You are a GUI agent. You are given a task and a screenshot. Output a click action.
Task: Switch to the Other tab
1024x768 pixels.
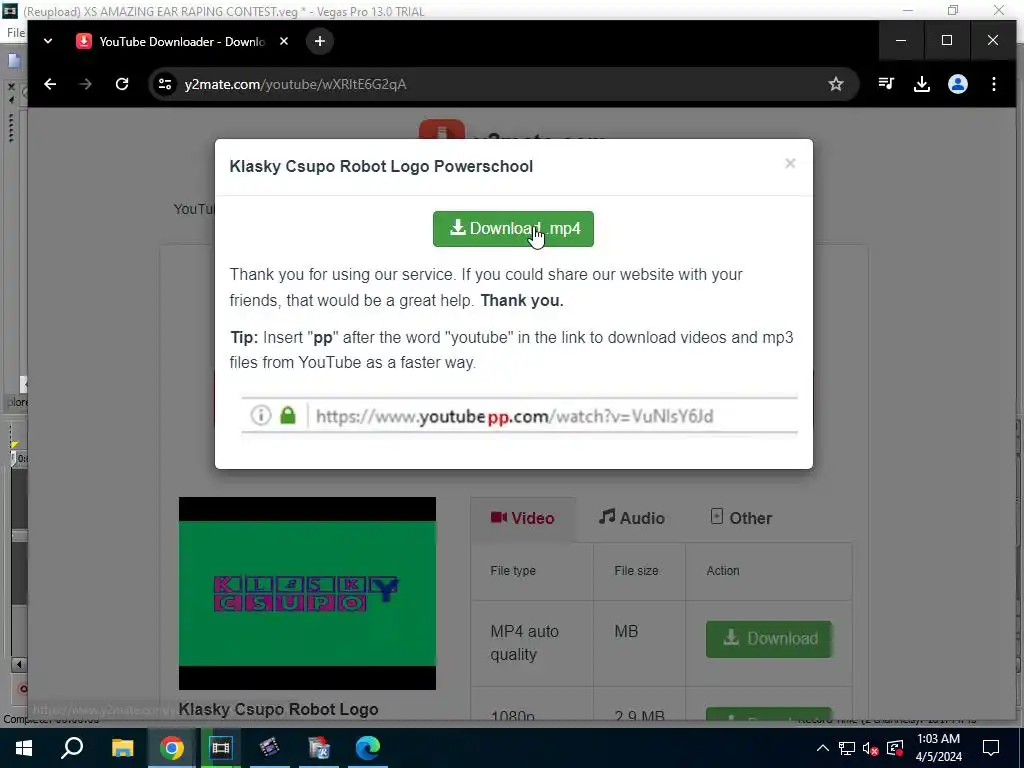[x=741, y=518]
